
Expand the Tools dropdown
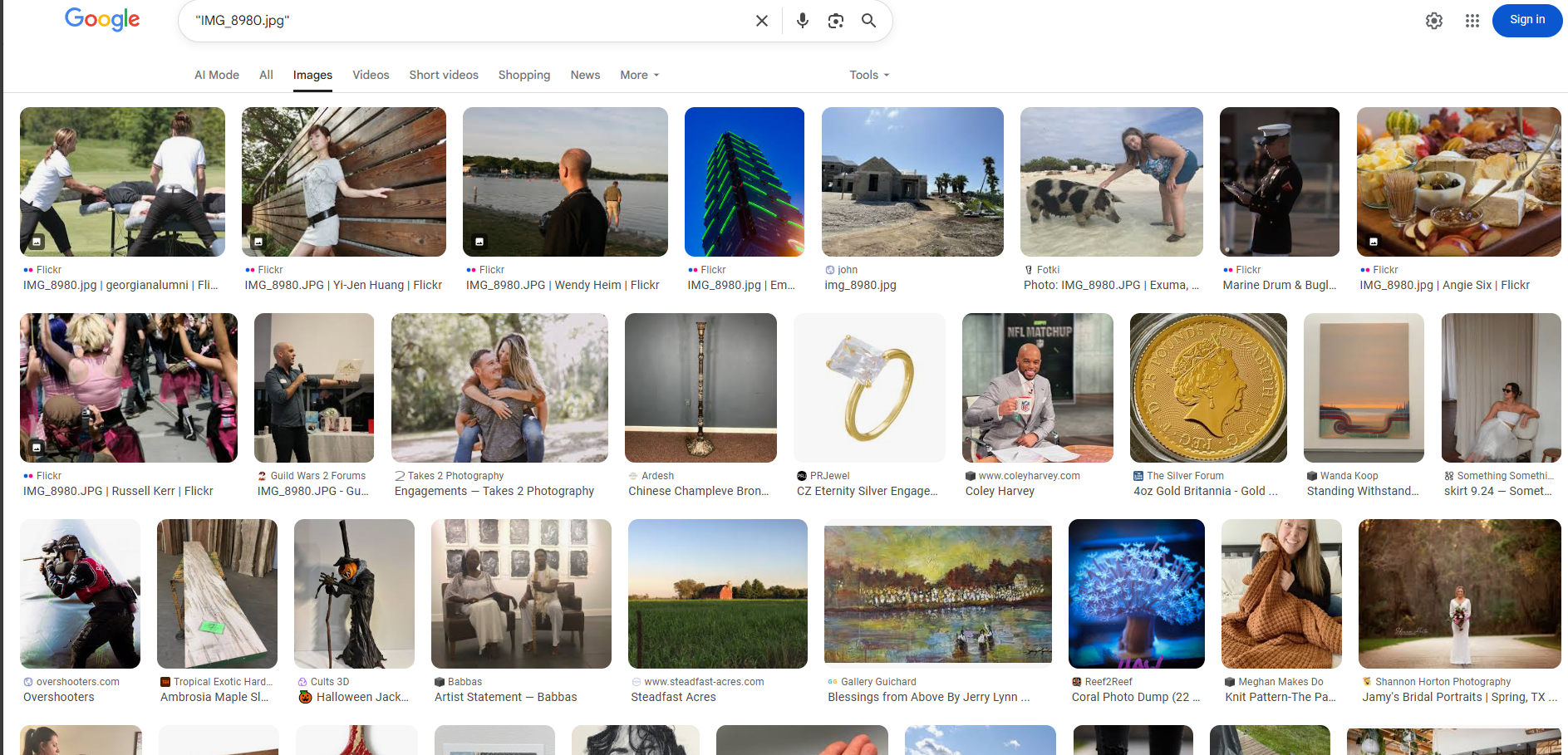point(869,75)
